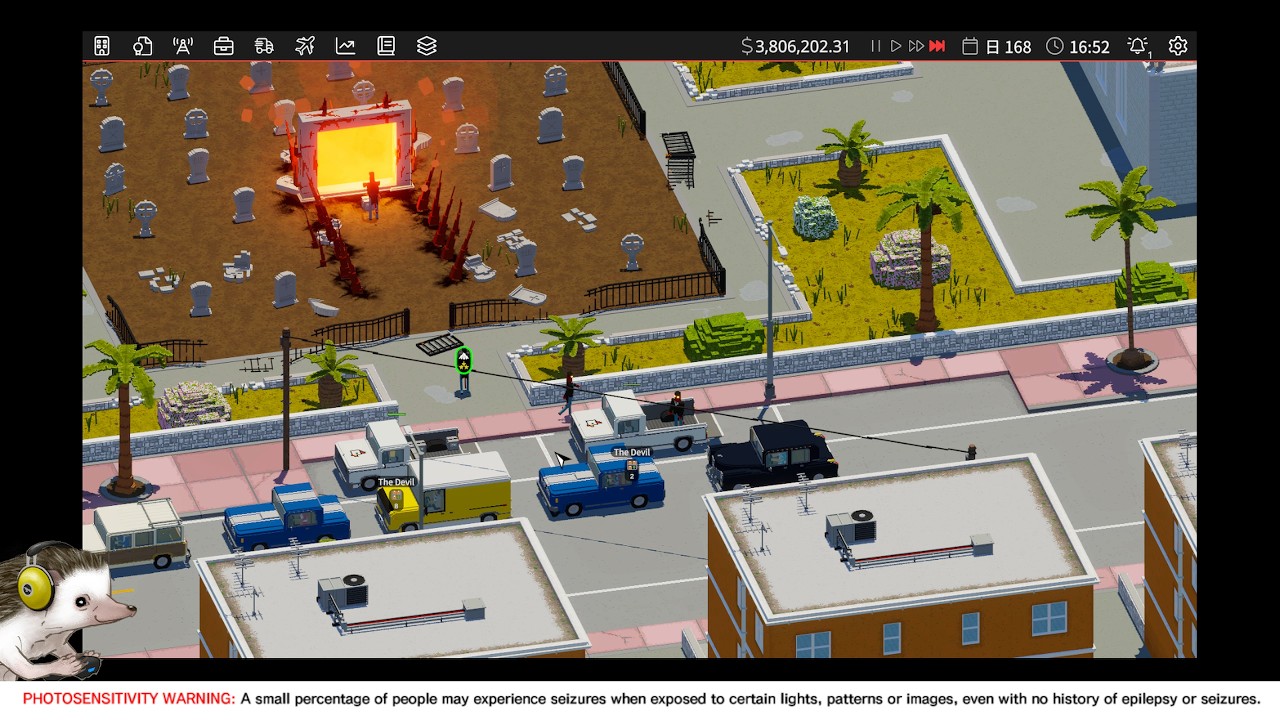This screenshot has height=720, width=1280.
Task: Open the delivery truck logistics menu
Action: [x=264, y=46]
